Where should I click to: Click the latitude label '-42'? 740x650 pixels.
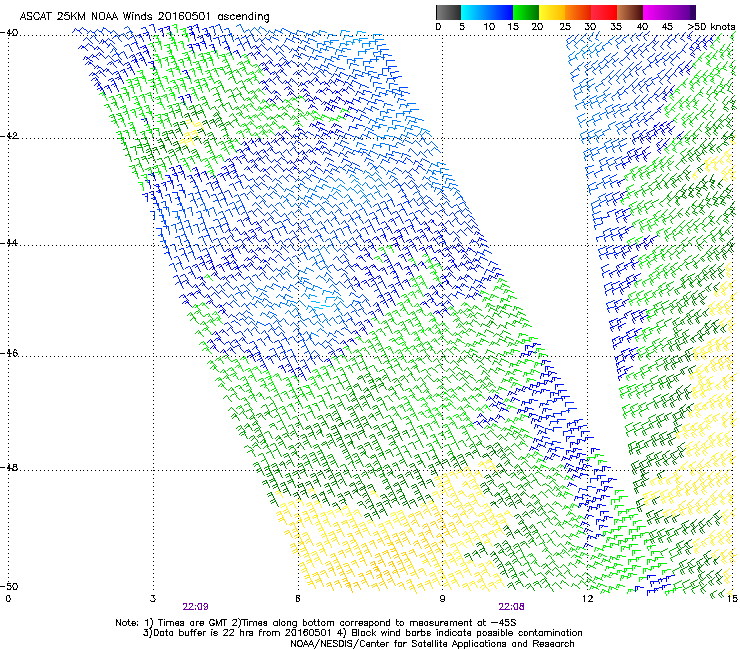click(x=9, y=136)
